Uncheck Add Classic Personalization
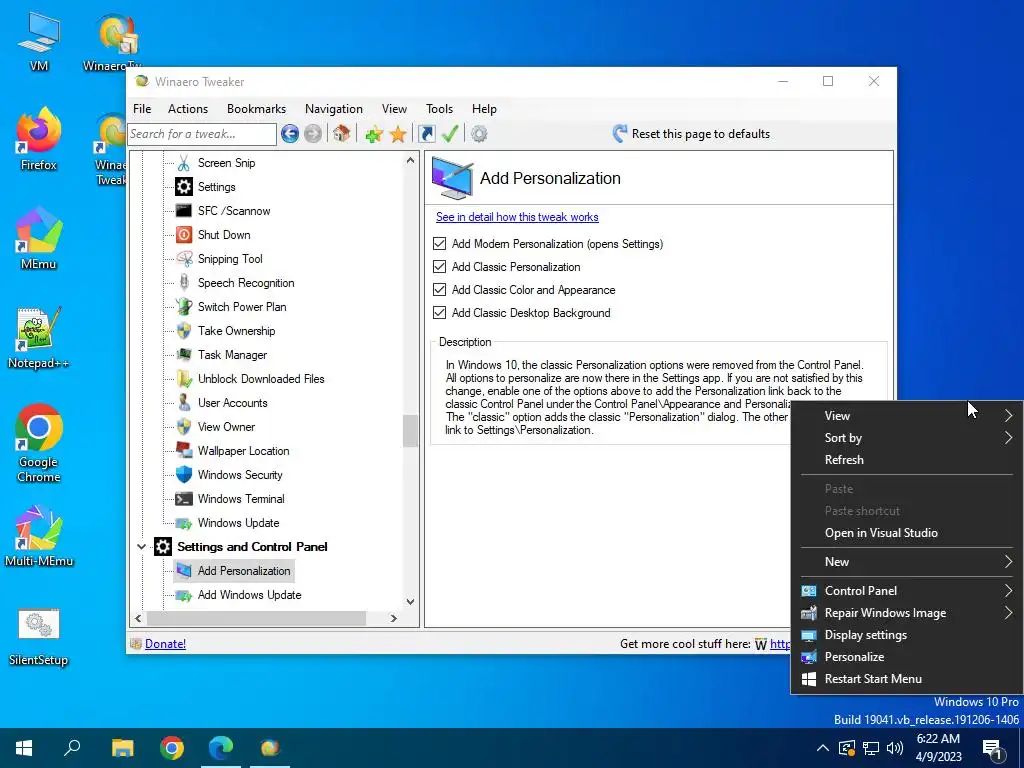The image size is (1024, 768). click(x=440, y=266)
